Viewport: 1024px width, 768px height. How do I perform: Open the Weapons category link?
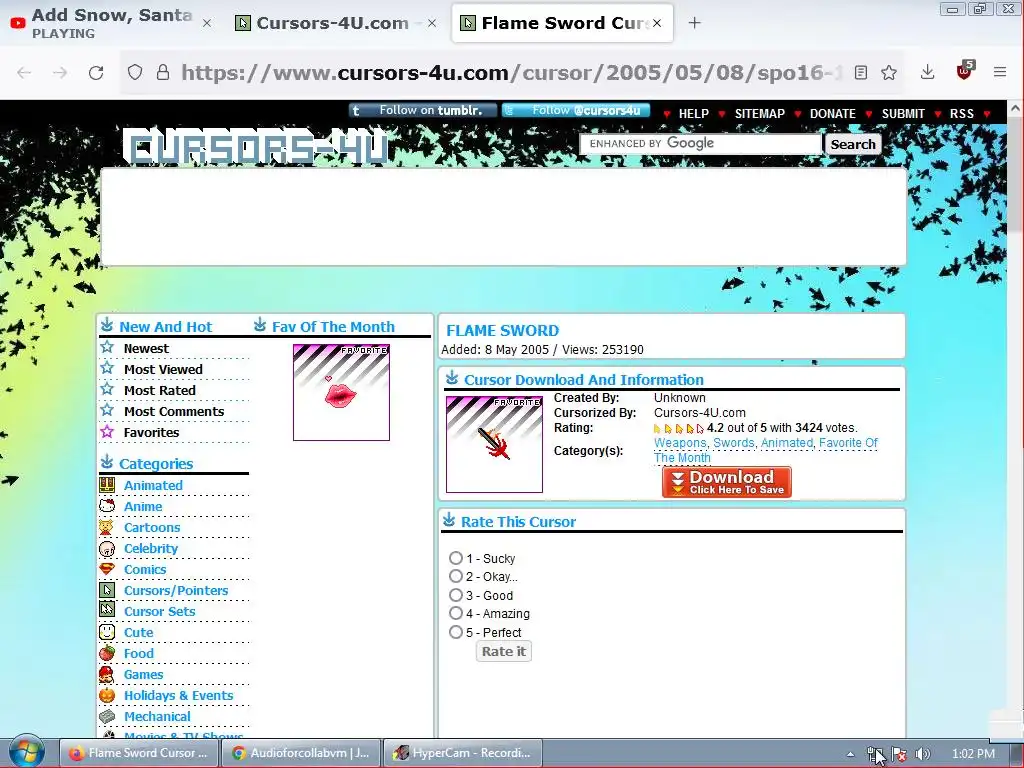point(680,443)
